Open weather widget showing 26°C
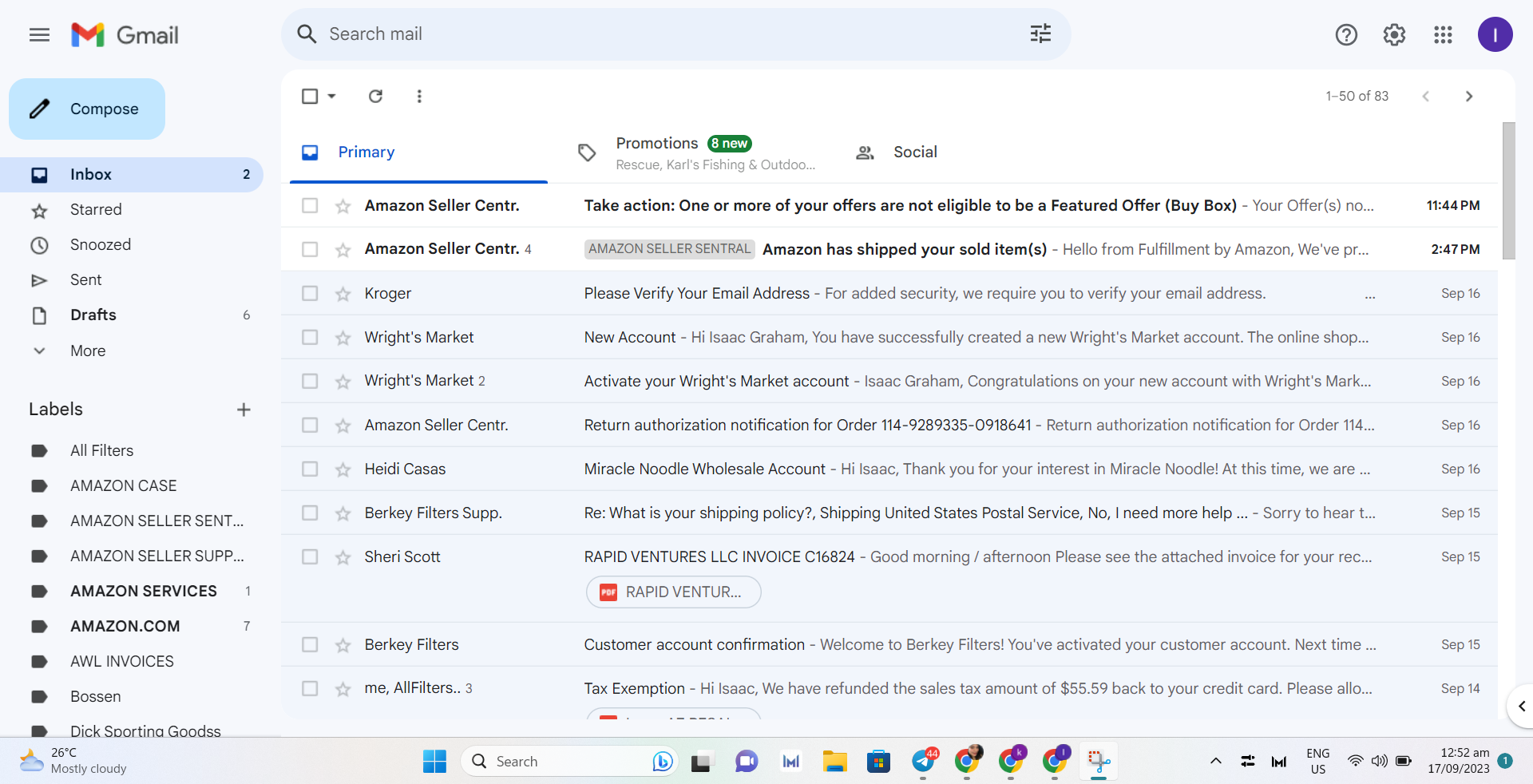This screenshot has width=1533, height=784. click(x=73, y=761)
